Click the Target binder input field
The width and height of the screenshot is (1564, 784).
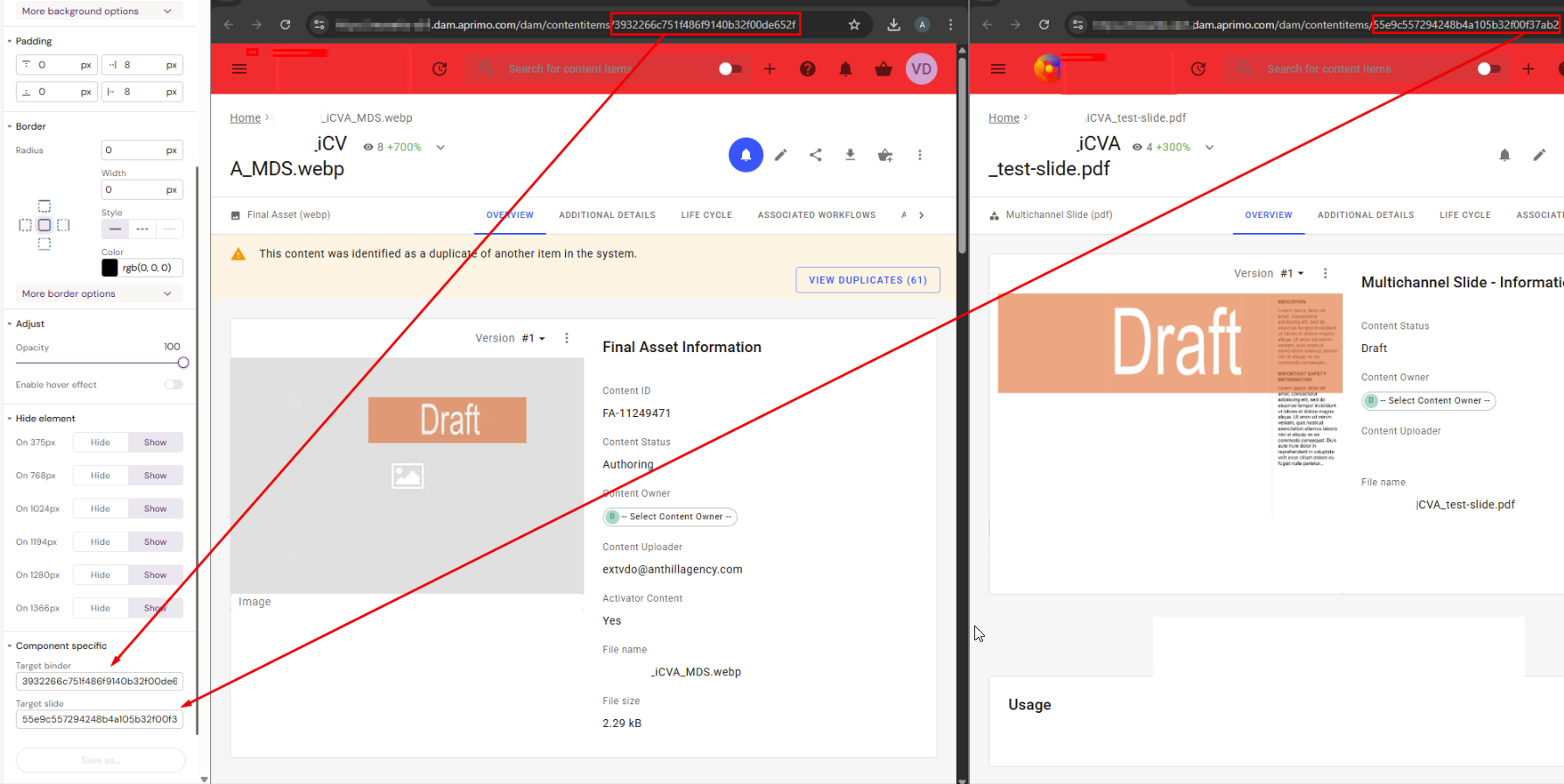pos(99,682)
